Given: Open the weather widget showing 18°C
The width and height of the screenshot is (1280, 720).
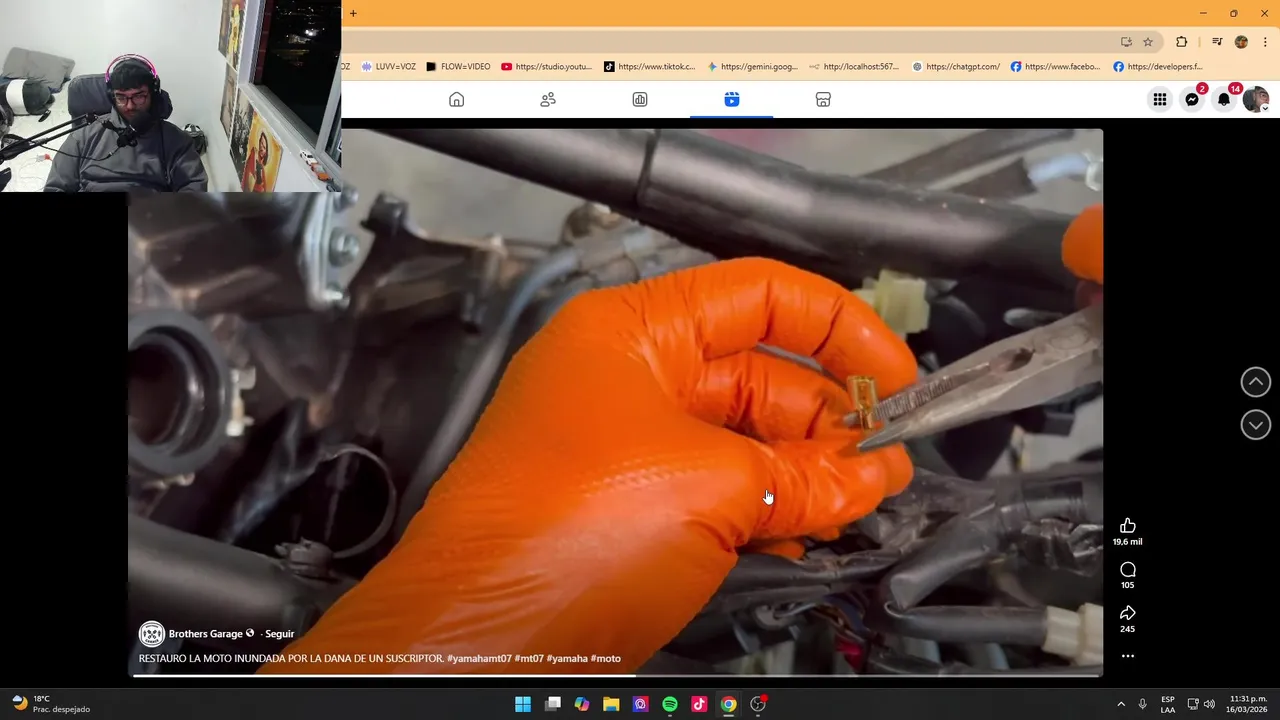Looking at the screenshot, I should pyautogui.click(x=50, y=704).
